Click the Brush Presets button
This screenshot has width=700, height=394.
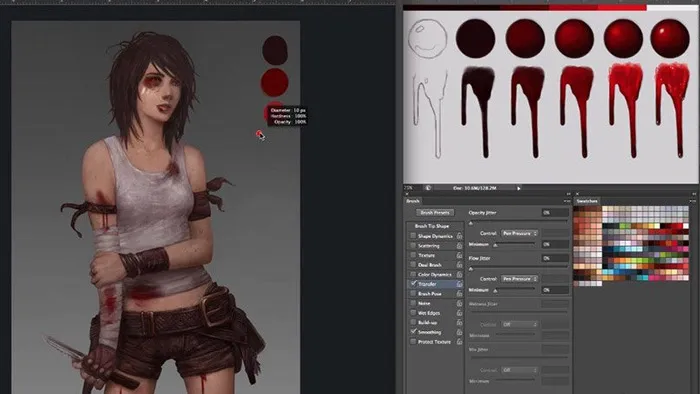pyautogui.click(x=435, y=212)
